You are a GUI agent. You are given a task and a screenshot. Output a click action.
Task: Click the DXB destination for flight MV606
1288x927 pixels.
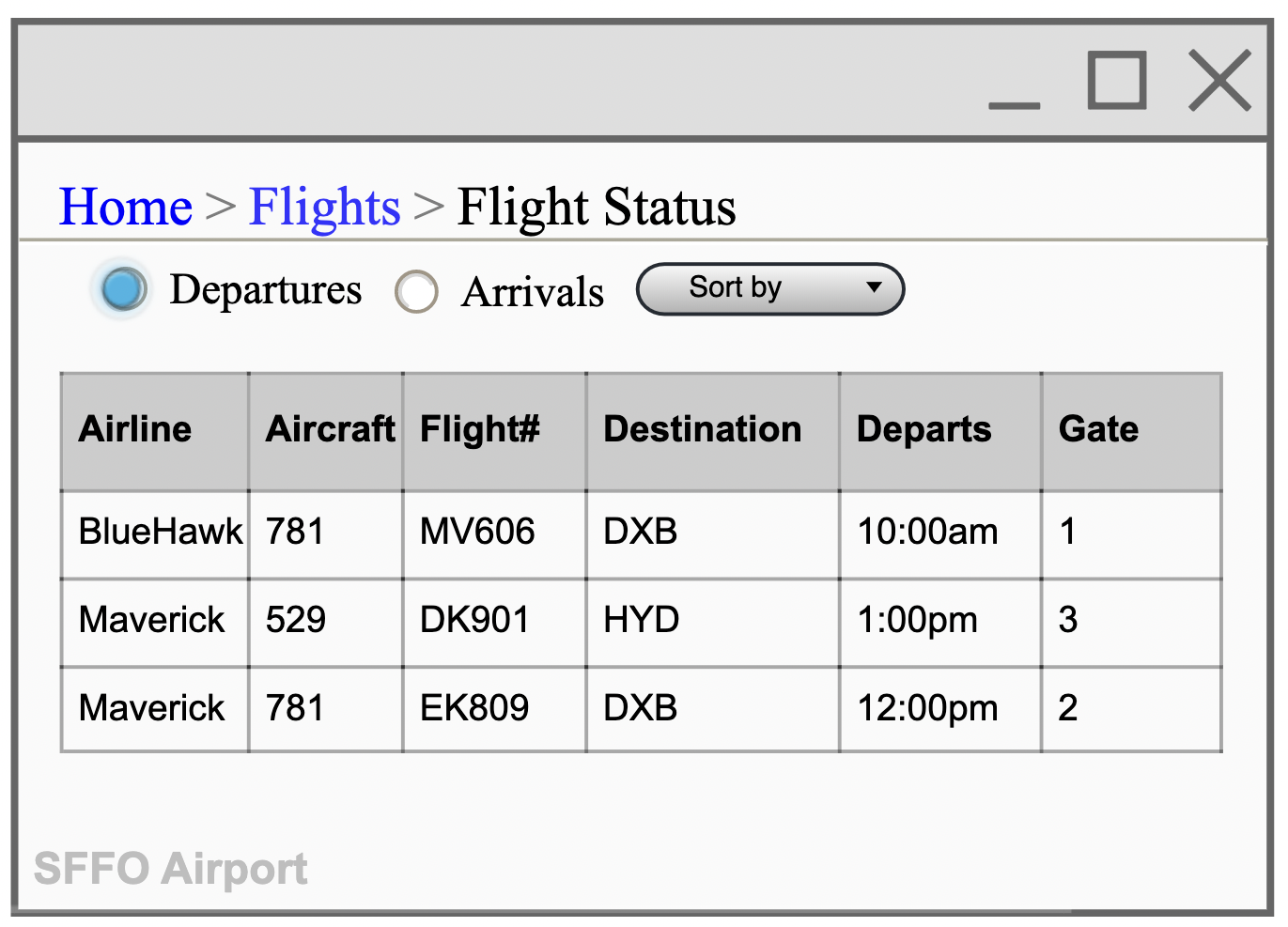(x=641, y=532)
